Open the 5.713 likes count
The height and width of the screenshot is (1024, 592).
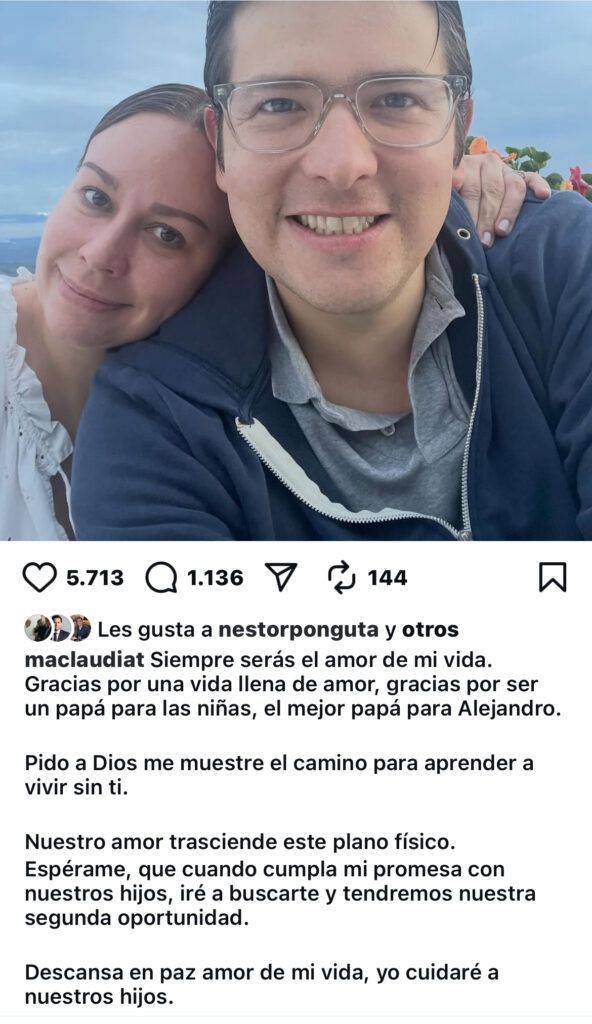point(95,577)
